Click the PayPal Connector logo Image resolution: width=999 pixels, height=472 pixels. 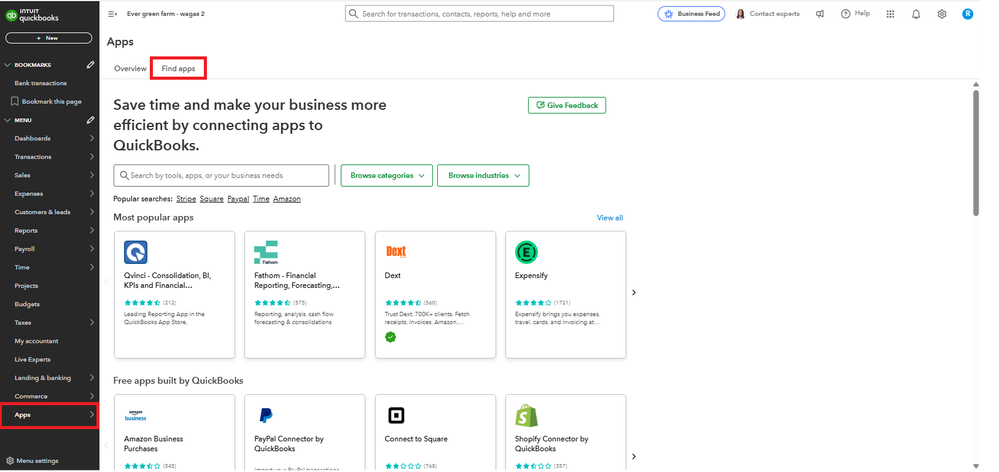(x=266, y=415)
